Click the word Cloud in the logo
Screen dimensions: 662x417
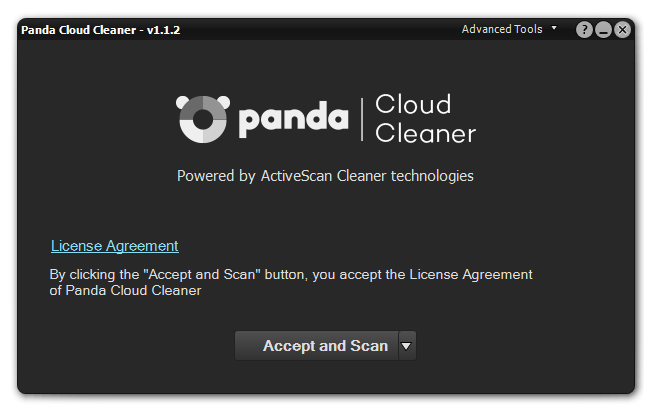coord(413,104)
